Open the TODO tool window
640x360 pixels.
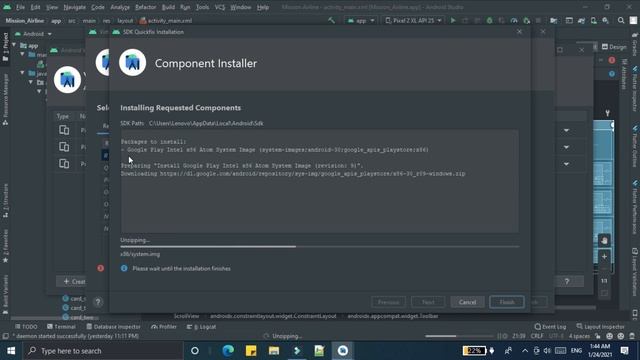(26, 327)
